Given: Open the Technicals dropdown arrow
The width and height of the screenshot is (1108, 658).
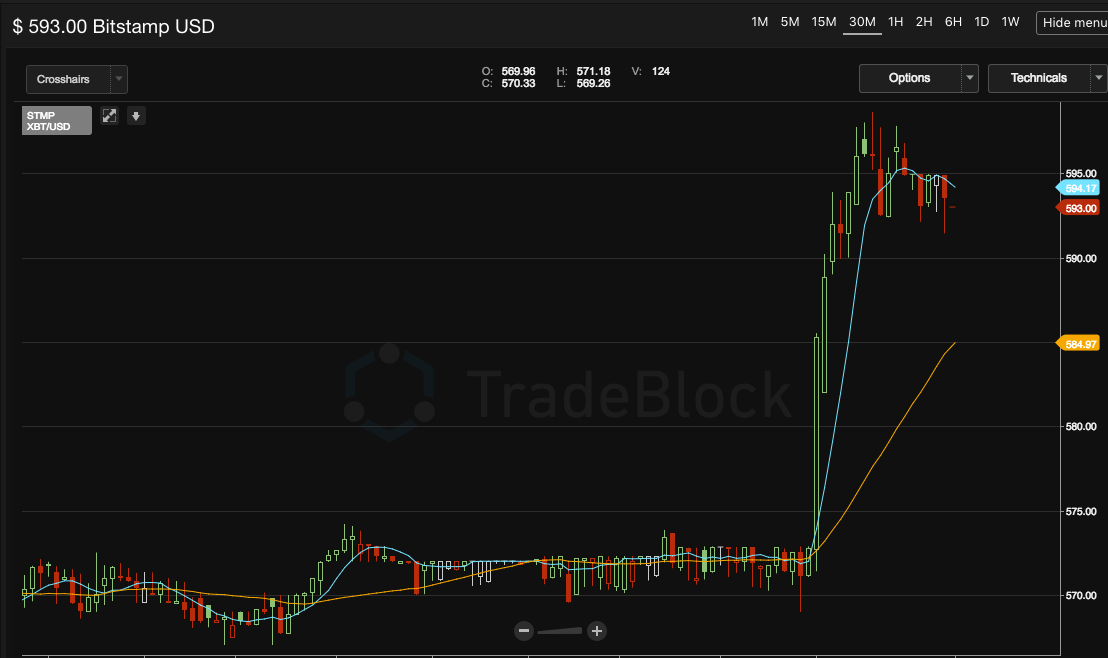Looking at the screenshot, I should tap(1099, 78).
